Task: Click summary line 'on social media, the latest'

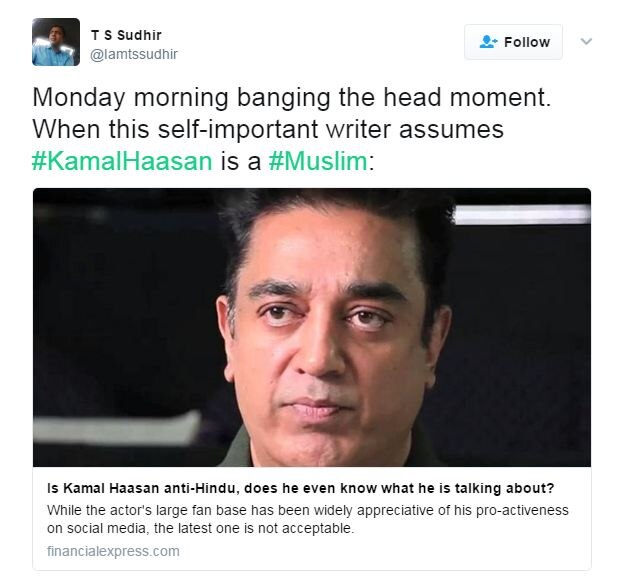Action: coord(200,528)
